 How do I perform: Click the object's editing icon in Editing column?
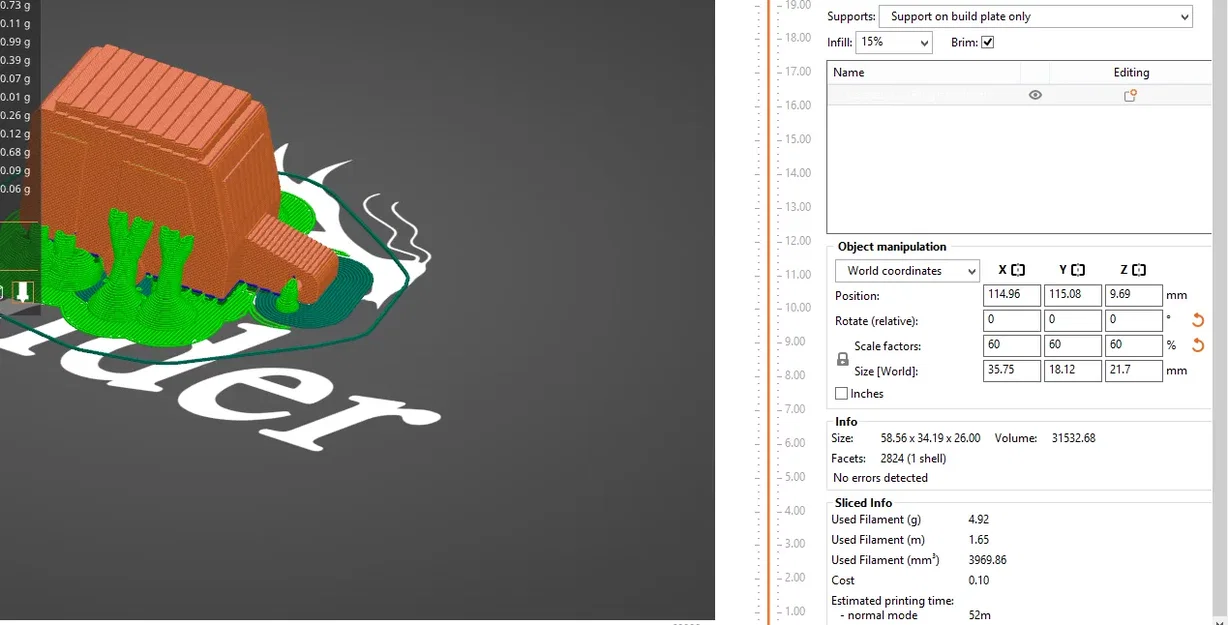[x=1130, y=95]
